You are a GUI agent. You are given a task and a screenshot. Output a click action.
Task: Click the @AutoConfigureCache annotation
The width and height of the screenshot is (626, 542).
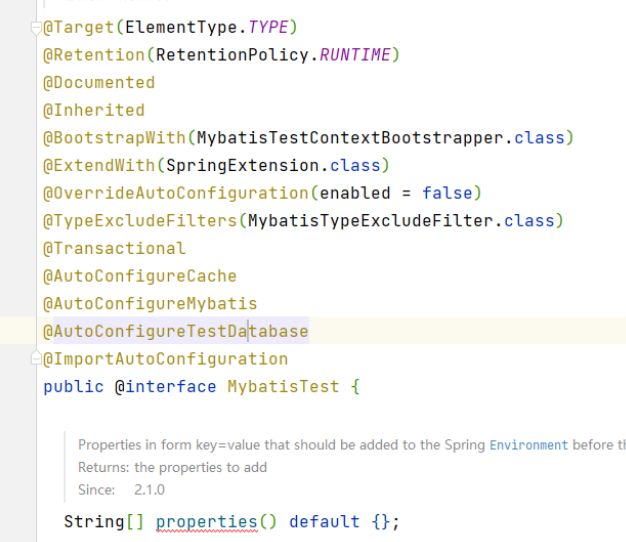pos(140,276)
